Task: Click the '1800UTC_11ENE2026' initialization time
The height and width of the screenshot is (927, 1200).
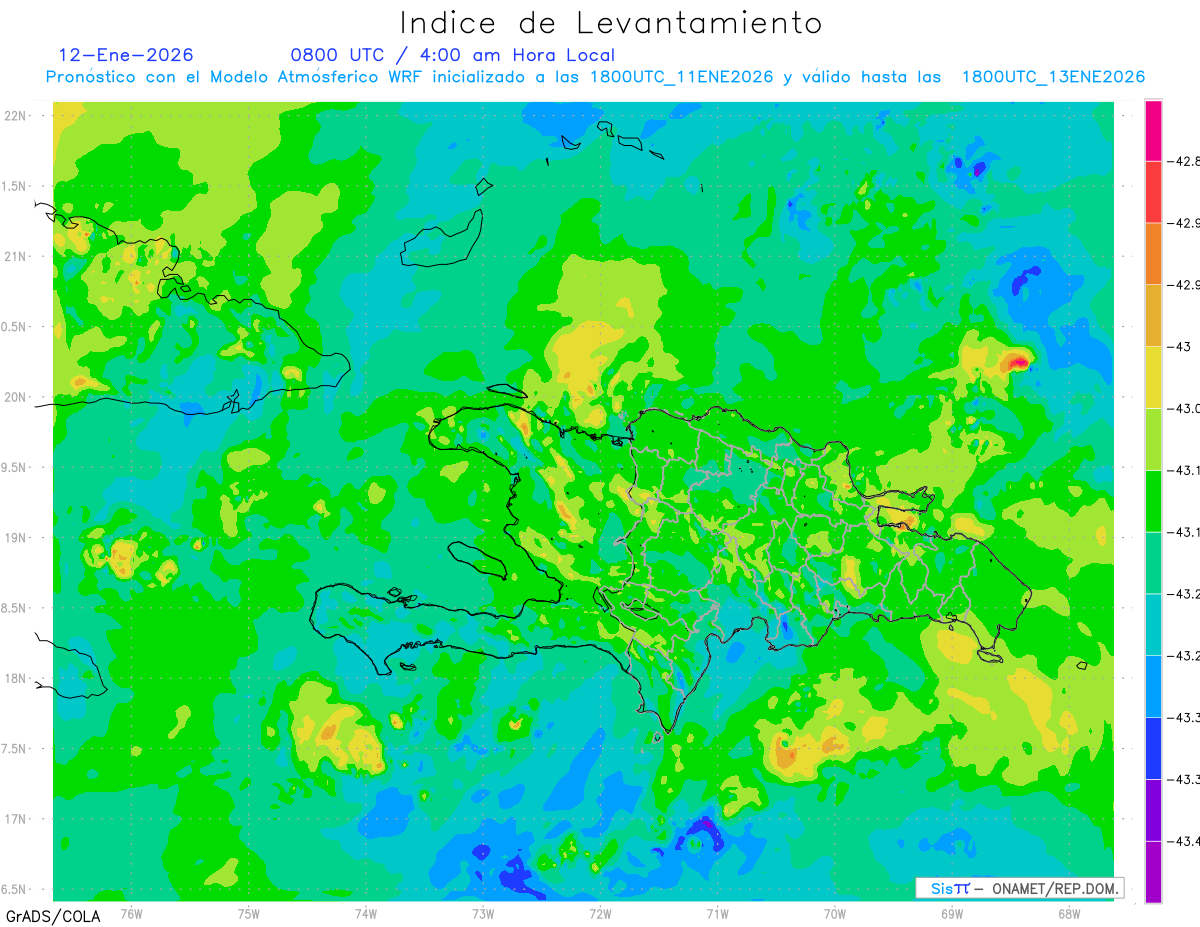Action: [x=681, y=77]
